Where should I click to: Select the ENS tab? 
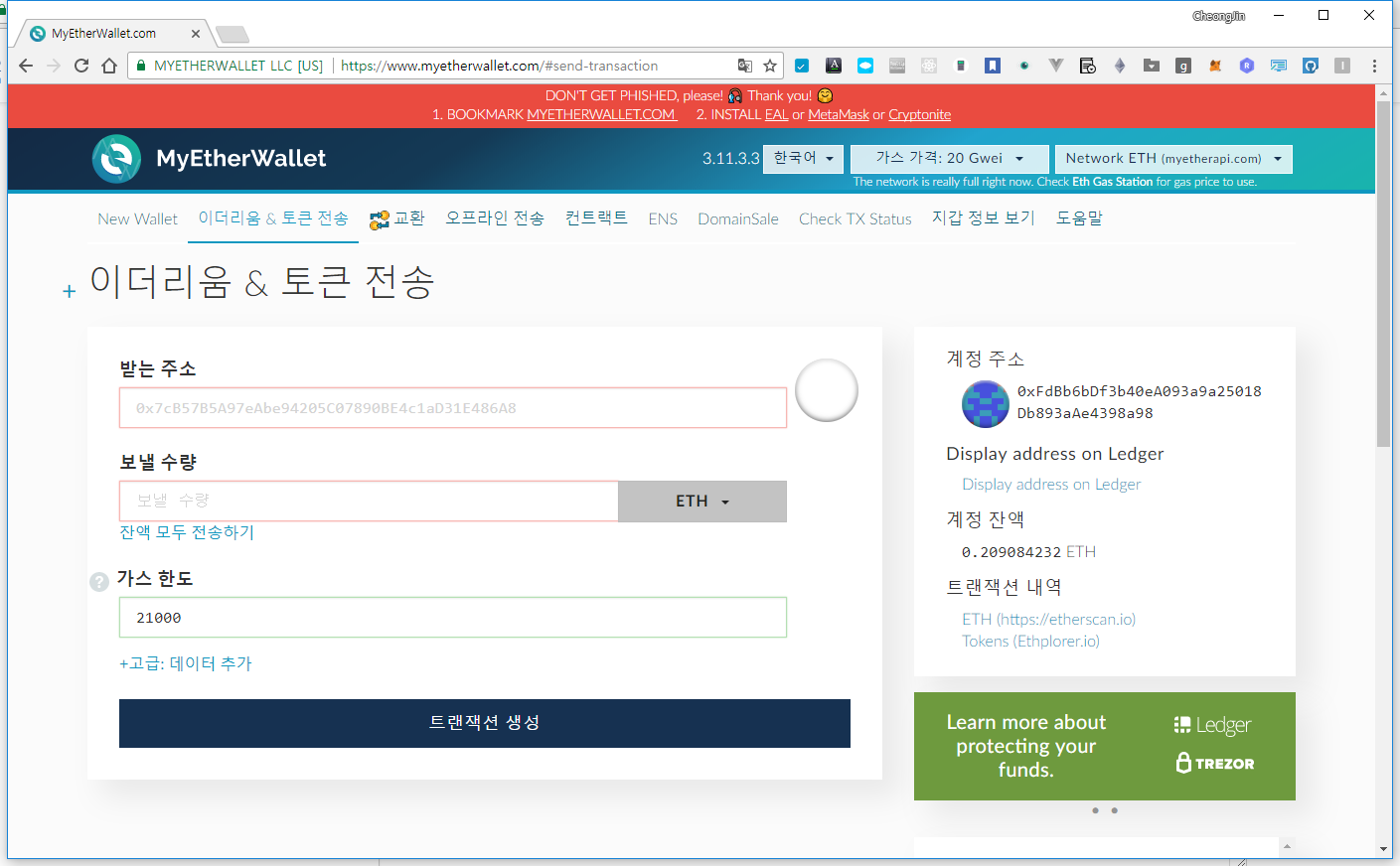[x=663, y=218]
